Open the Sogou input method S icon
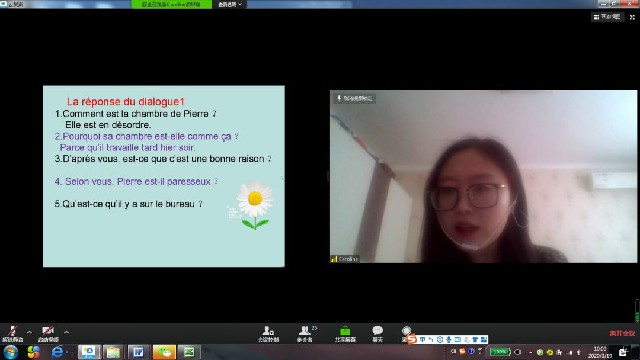 (411, 339)
